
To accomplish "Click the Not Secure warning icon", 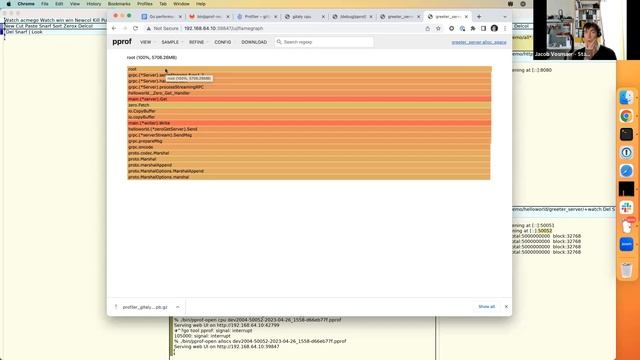I will click(x=149, y=29).
